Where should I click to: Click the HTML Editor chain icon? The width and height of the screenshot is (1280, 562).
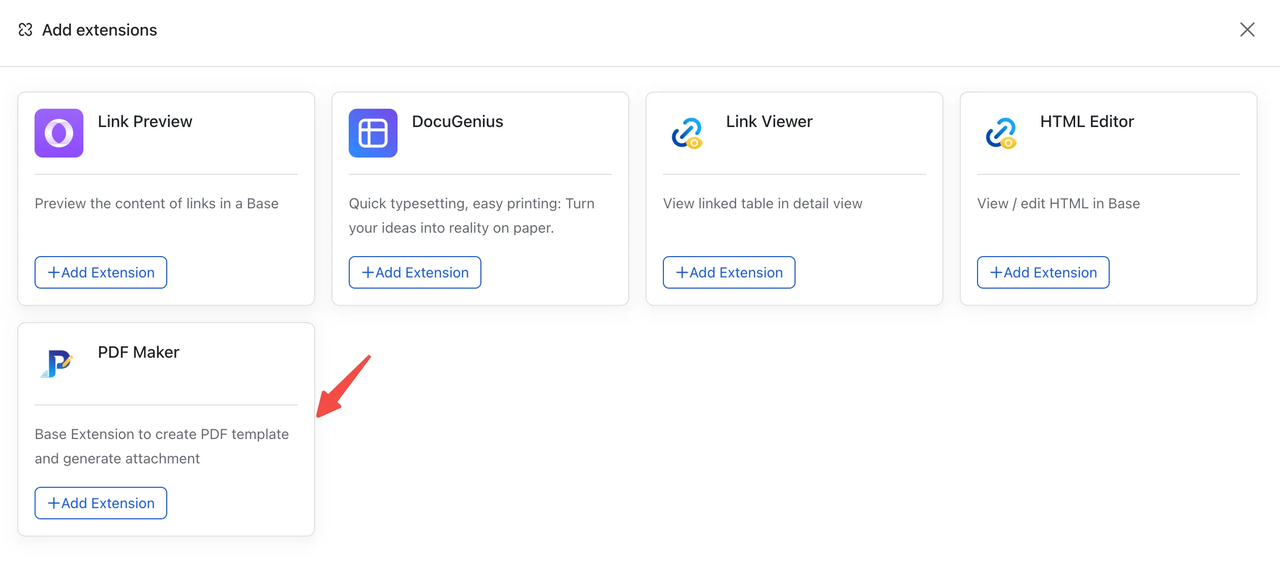pos(1001,133)
